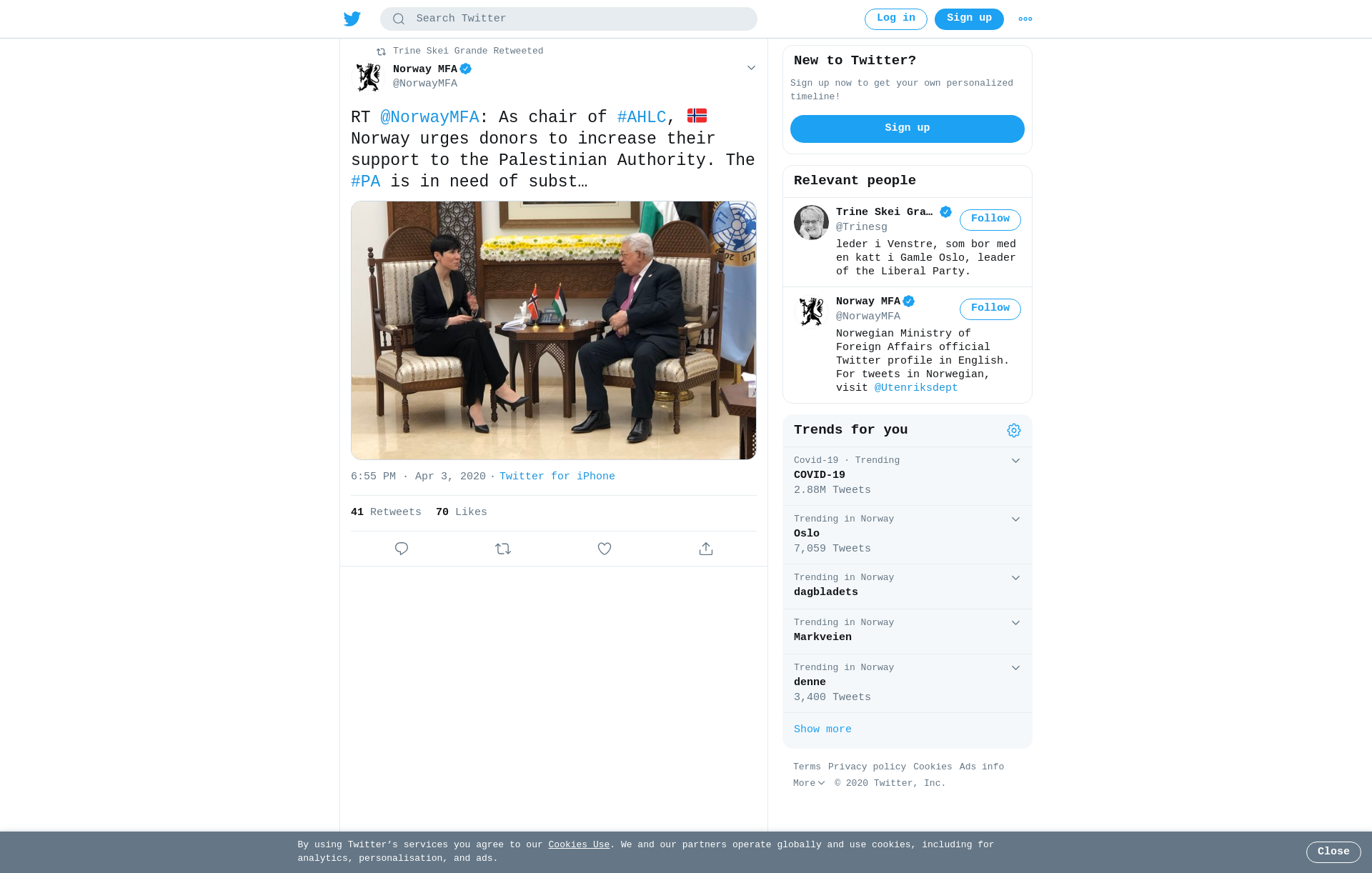Expand the More footer dropdown
1372x873 pixels.
809,783
